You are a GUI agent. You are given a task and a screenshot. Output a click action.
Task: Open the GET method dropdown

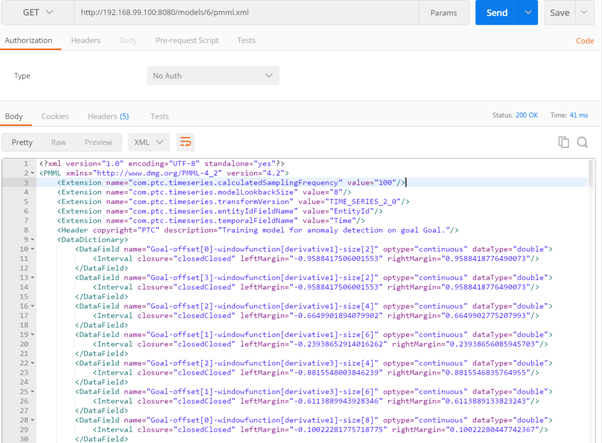38,13
